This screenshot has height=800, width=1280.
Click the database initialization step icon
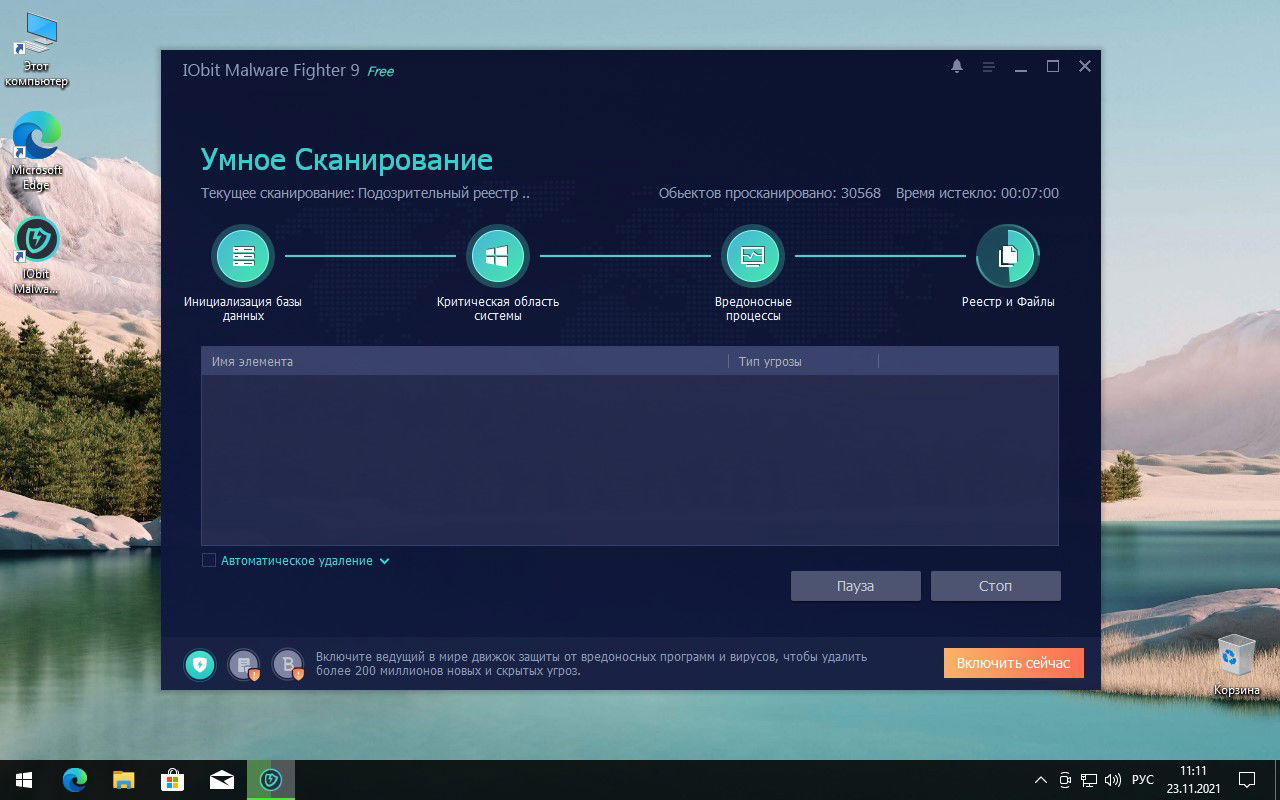(243, 256)
